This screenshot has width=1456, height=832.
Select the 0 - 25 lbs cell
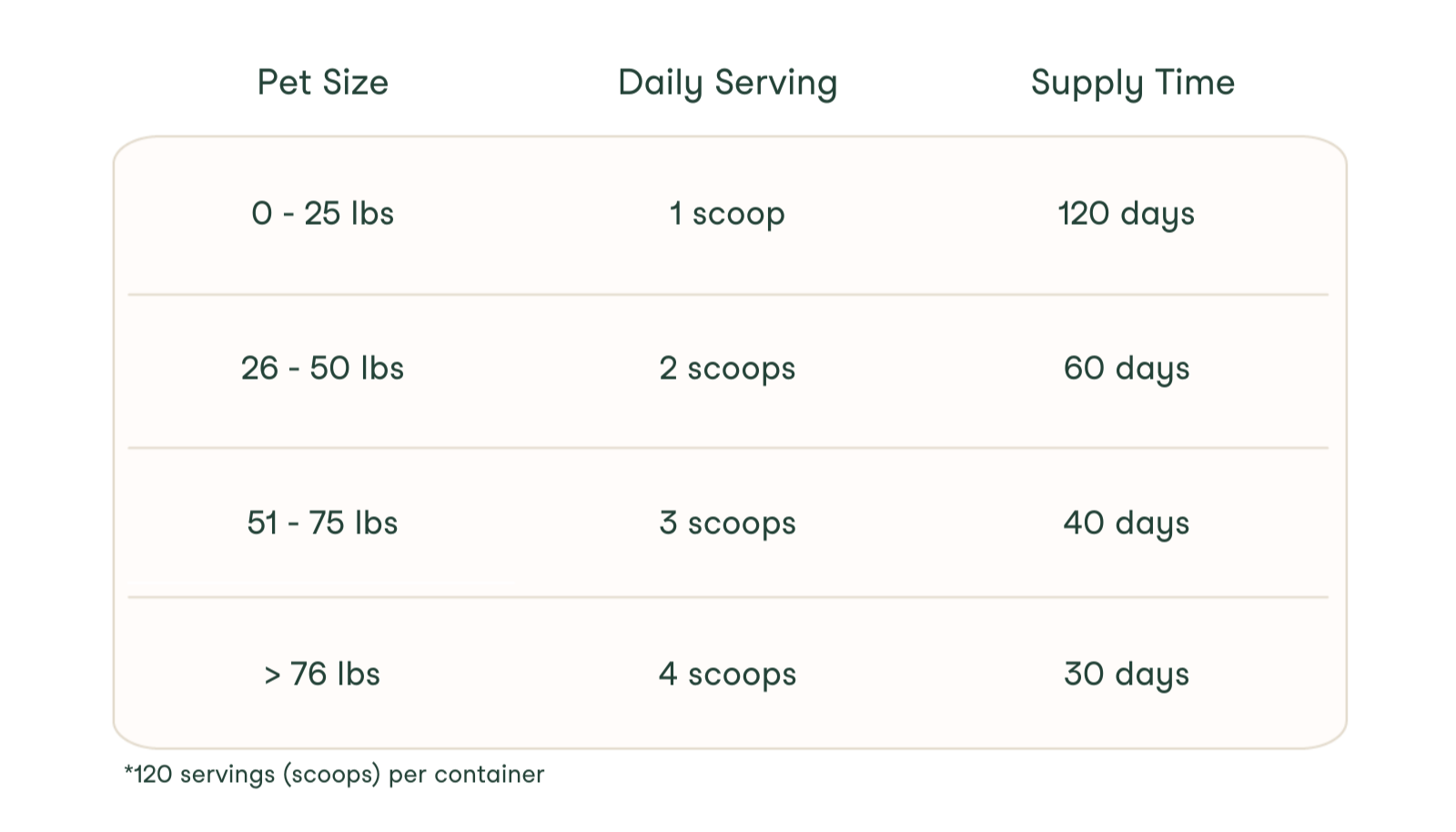click(x=322, y=214)
